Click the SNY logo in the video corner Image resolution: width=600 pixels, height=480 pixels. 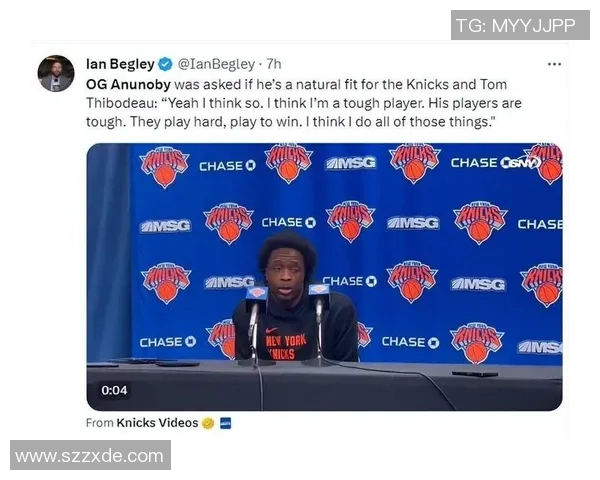(x=521, y=163)
